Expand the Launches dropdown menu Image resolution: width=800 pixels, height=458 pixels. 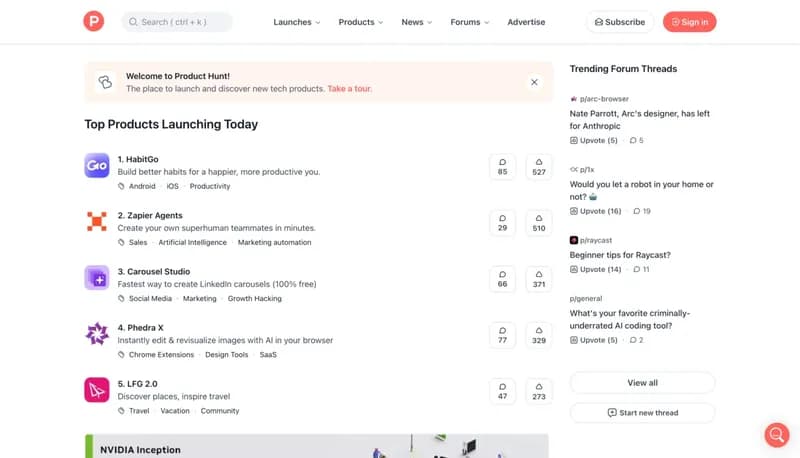coord(296,22)
